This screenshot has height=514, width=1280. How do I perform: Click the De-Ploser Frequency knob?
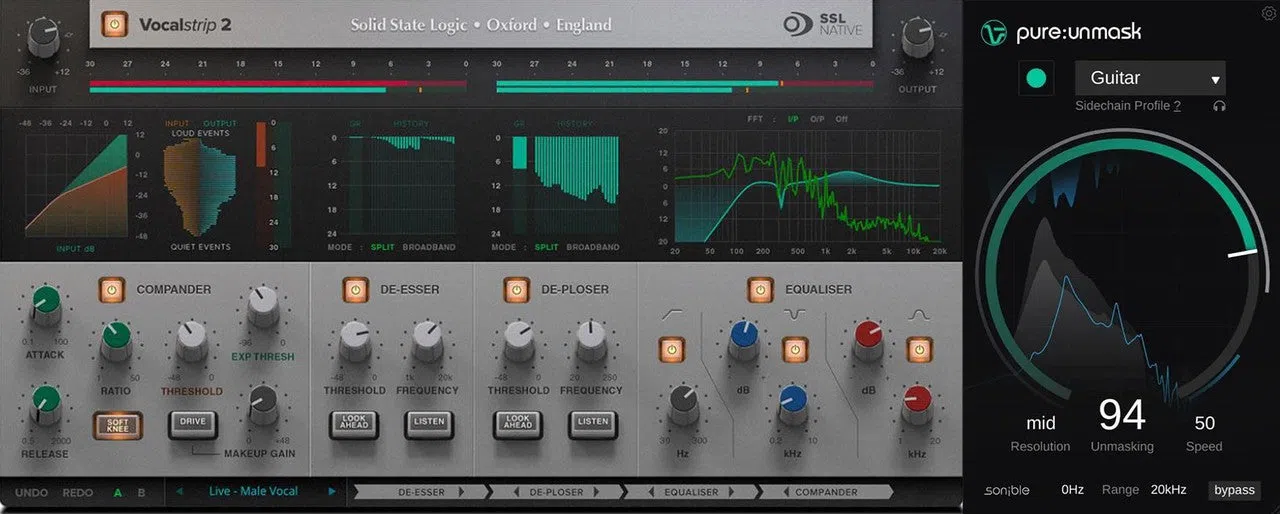click(591, 342)
